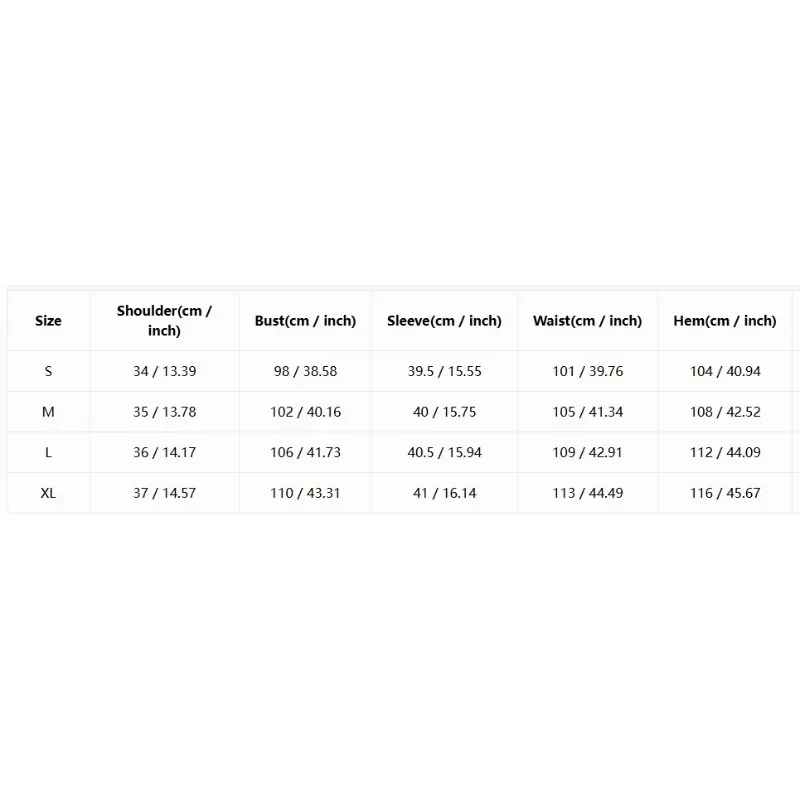Click shoulder value 34 / 13.39
800x800 pixels.
(164, 371)
